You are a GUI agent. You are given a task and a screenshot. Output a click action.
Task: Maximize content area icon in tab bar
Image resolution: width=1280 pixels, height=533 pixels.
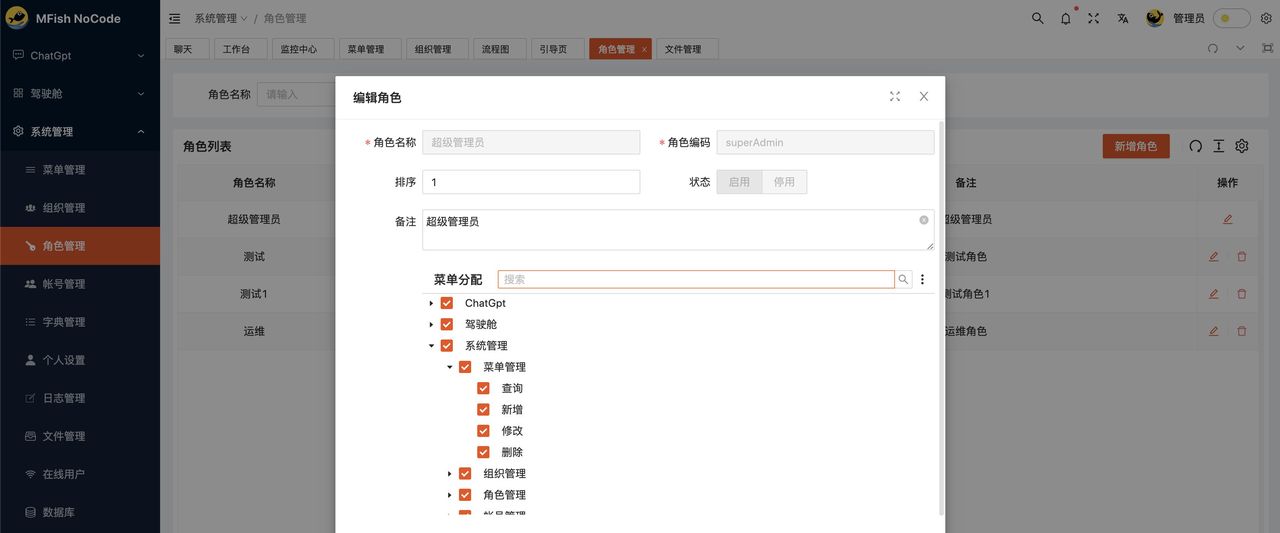(x=1267, y=48)
